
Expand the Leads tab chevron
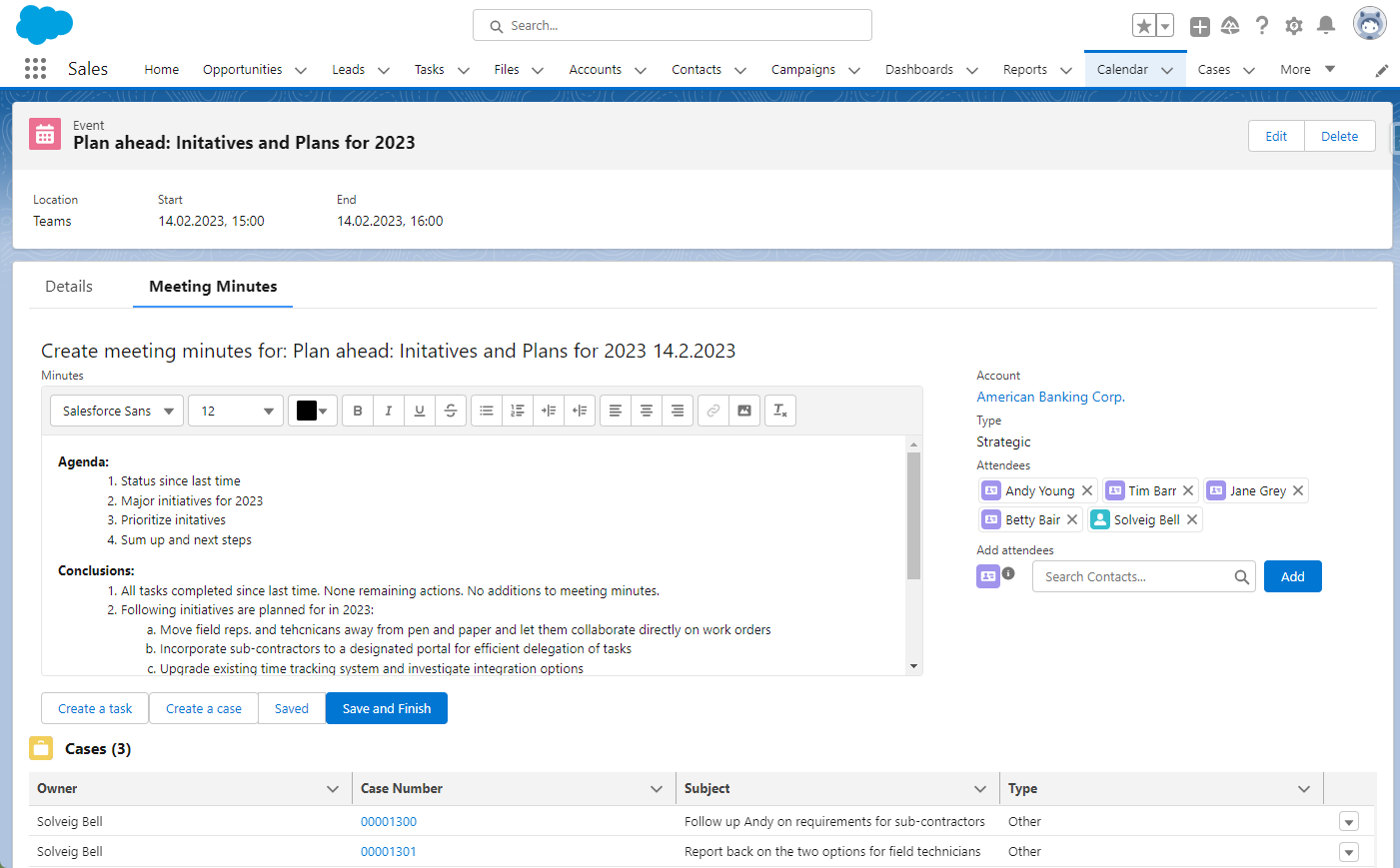tap(383, 70)
